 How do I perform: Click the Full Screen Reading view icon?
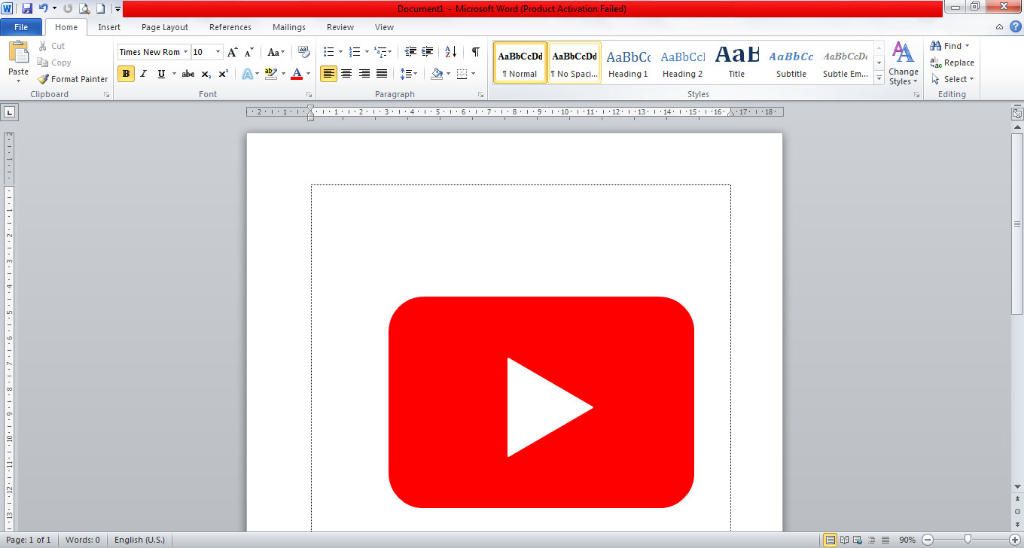pos(844,540)
